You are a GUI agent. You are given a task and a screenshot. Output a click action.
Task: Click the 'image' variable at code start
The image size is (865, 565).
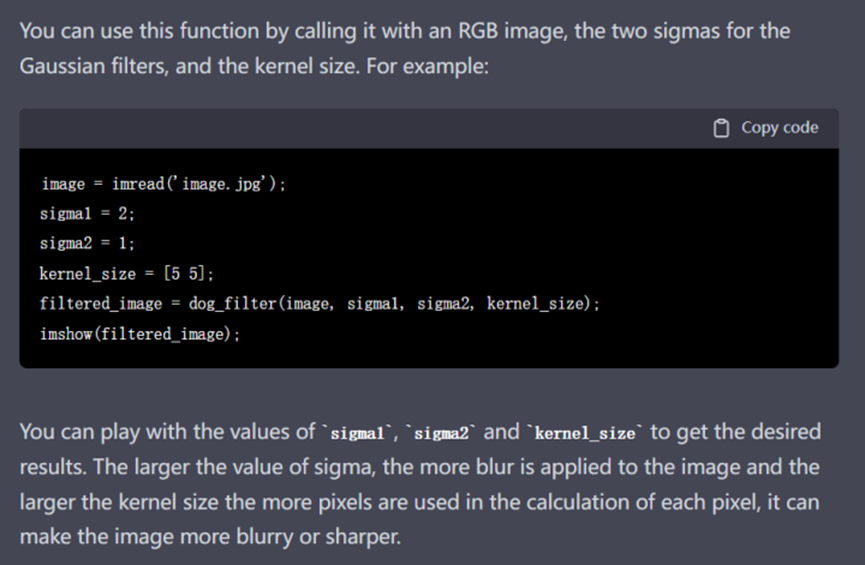pos(63,184)
